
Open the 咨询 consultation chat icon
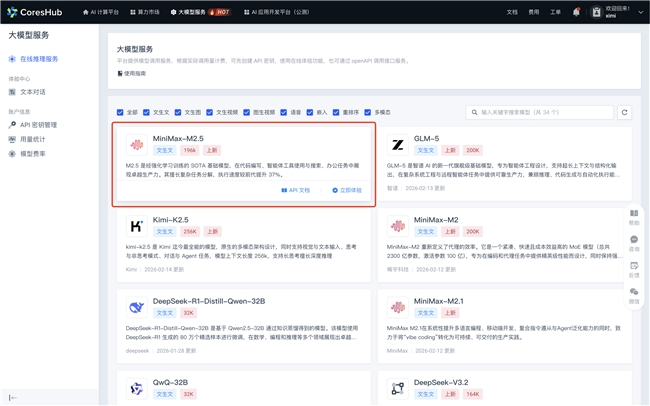[x=634, y=244]
